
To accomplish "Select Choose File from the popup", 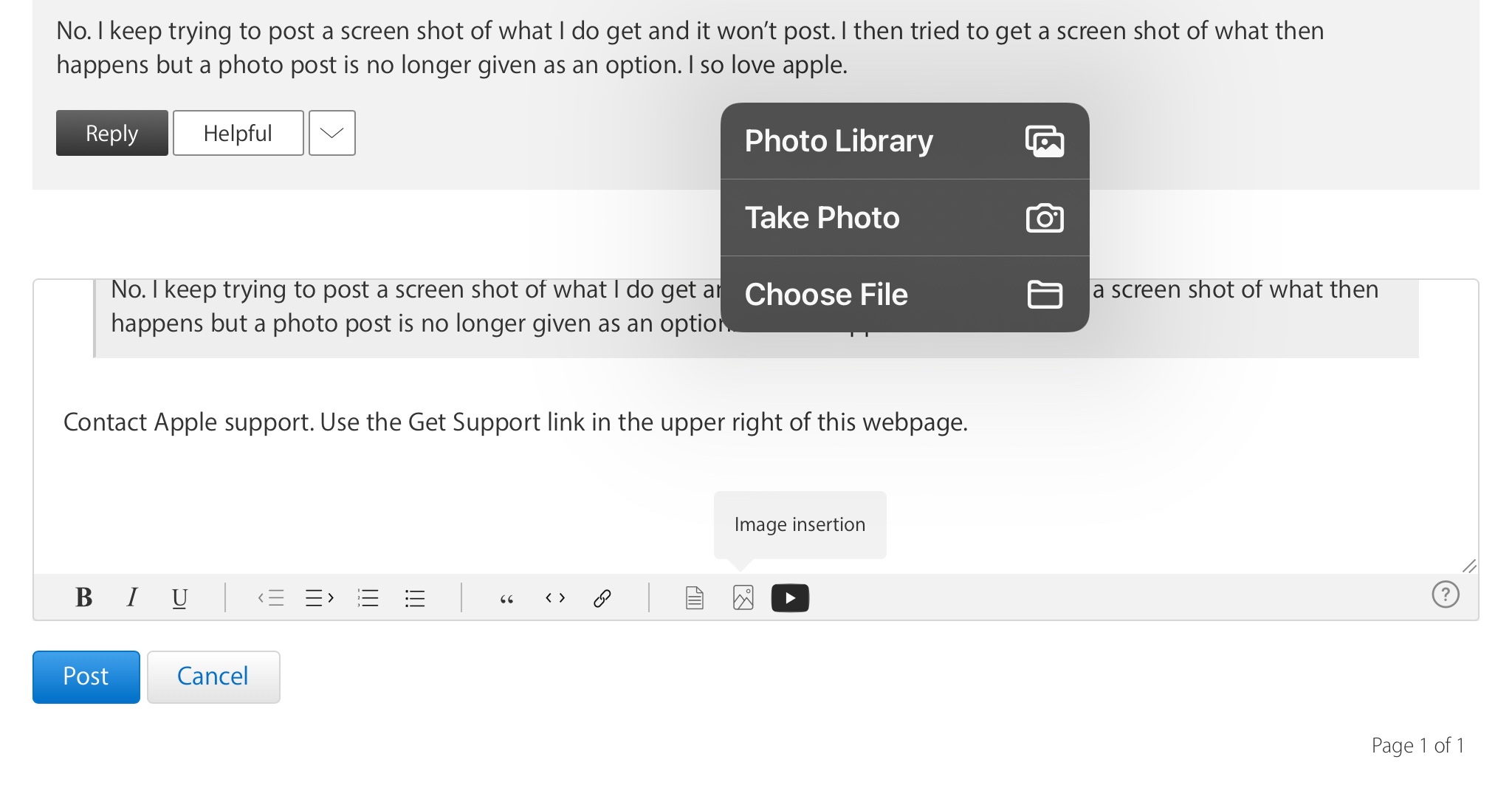I will point(904,295).
